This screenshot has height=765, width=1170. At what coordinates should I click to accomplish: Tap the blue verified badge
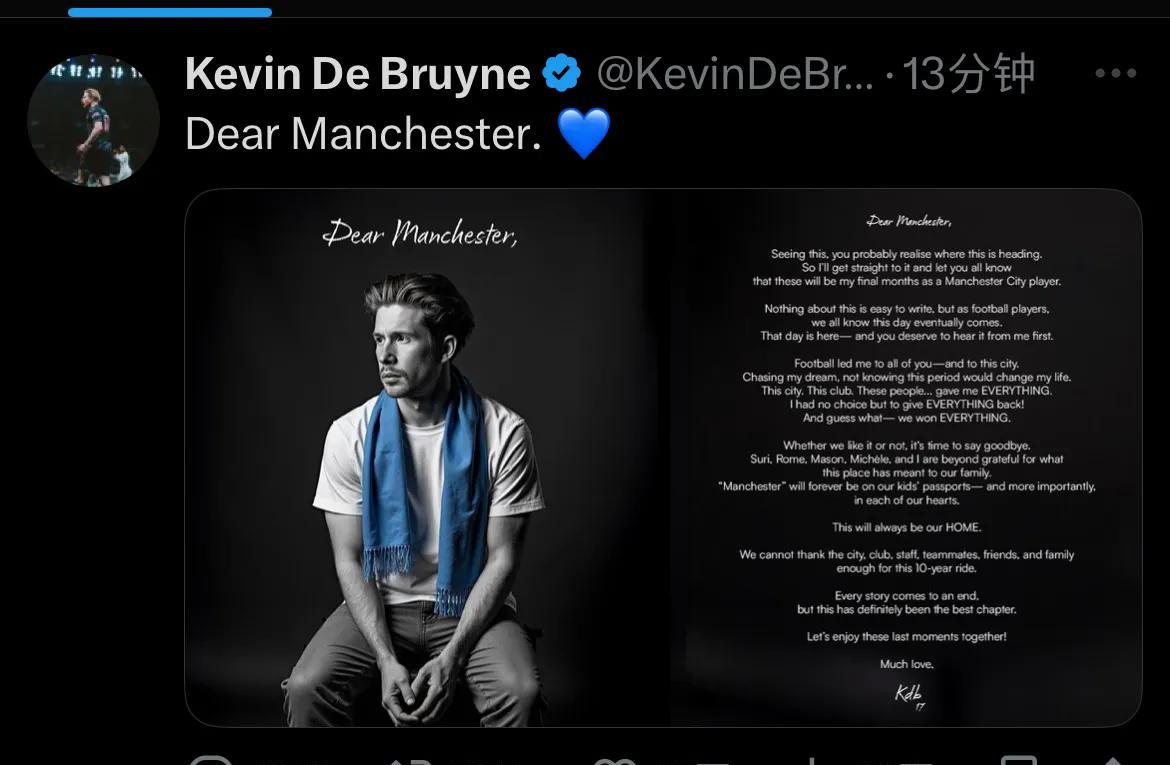pos(561,73)
